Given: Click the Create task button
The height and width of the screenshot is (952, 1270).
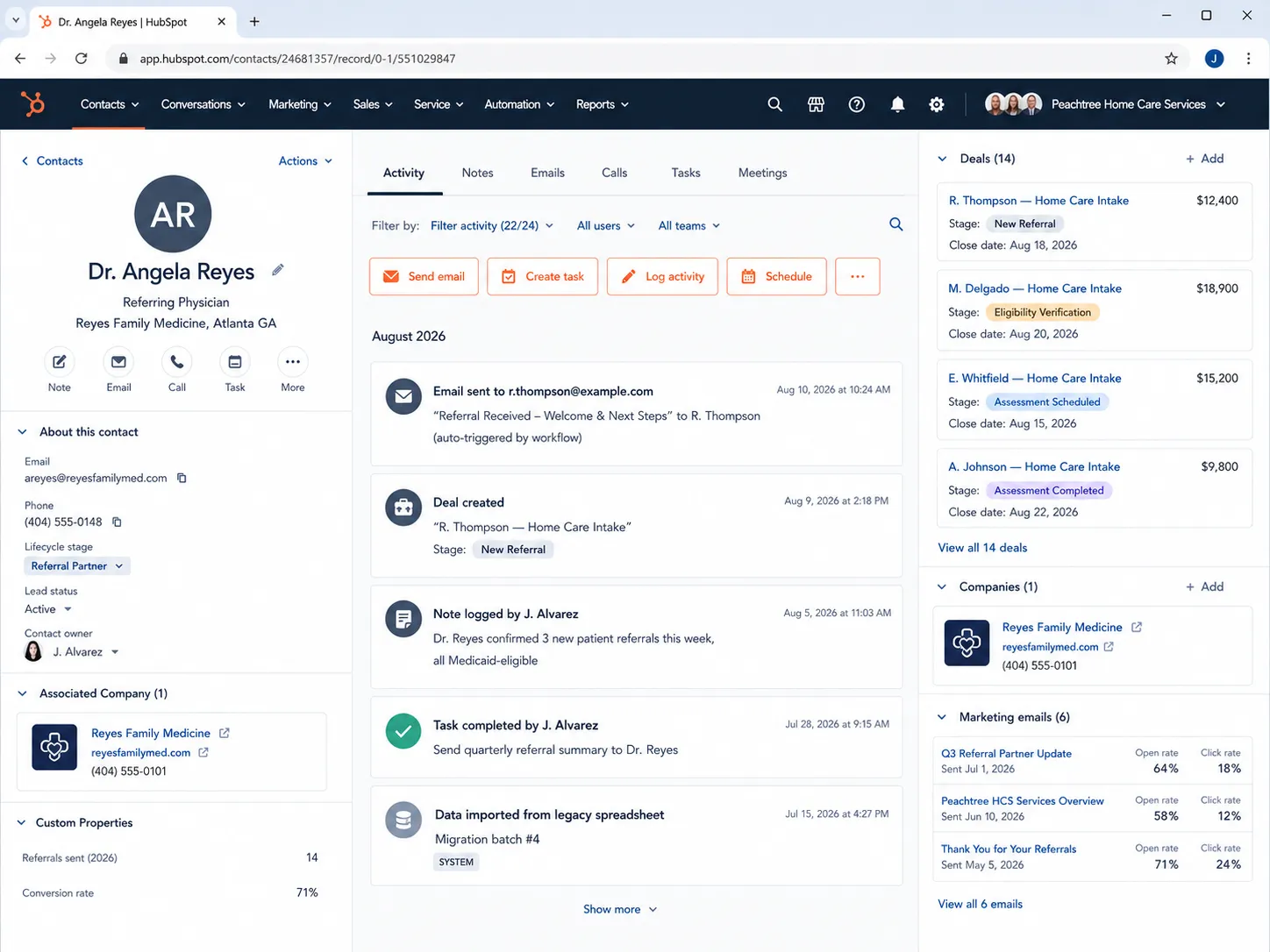Looking at the screenshot, I should pyautogui.click(x=542, y=276).
